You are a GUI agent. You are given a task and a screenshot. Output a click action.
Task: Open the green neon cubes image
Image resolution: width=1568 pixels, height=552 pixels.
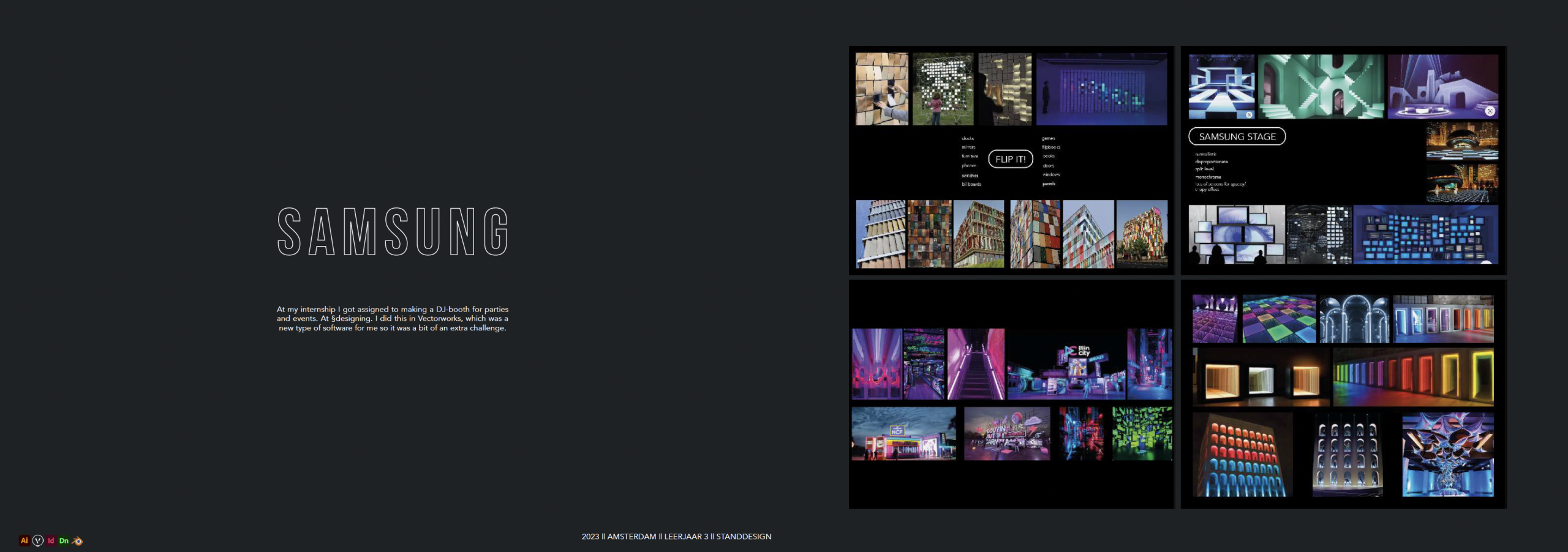pos(1142,434)
